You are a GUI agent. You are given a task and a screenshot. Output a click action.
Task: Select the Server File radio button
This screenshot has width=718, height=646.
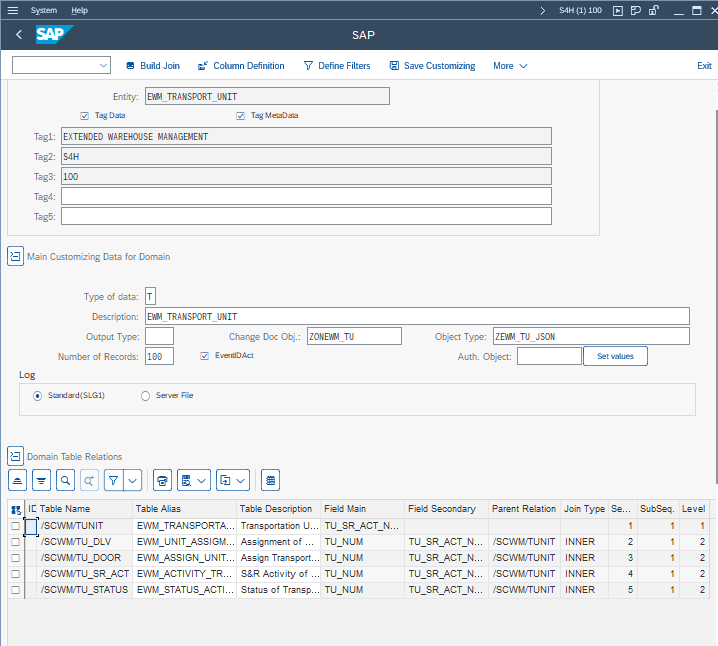pos(146,396)
